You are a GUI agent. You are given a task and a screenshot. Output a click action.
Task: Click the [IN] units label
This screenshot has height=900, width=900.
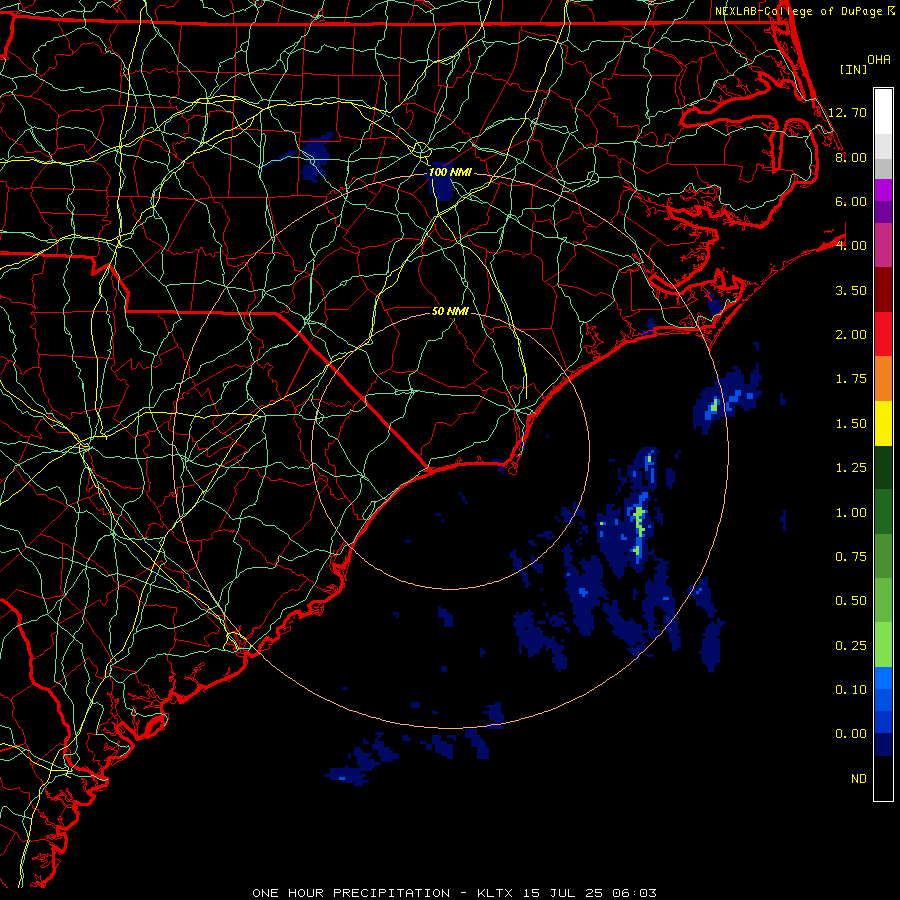coord(853,69)
